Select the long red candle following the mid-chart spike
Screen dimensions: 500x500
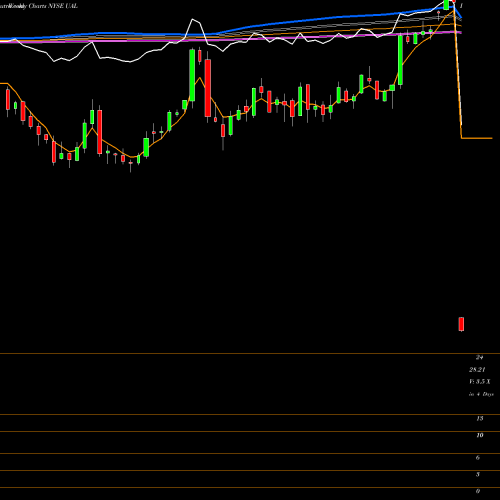208,88
